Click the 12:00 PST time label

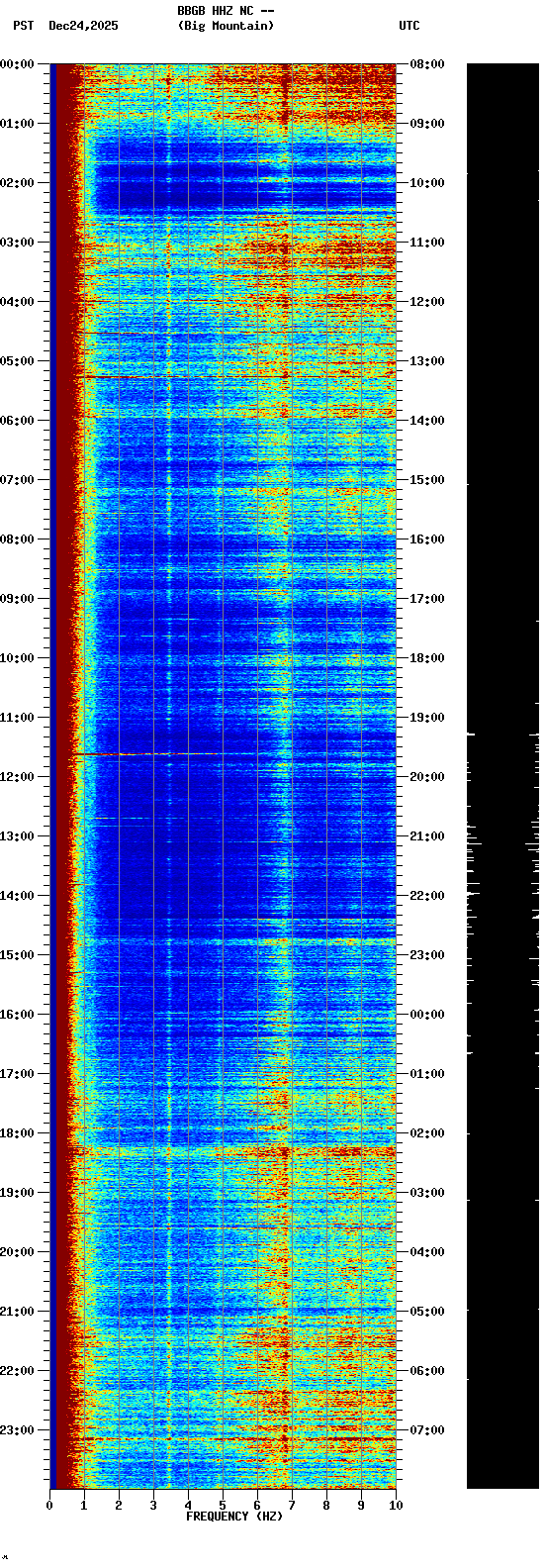pyautogui.click(x=17, y=777)
